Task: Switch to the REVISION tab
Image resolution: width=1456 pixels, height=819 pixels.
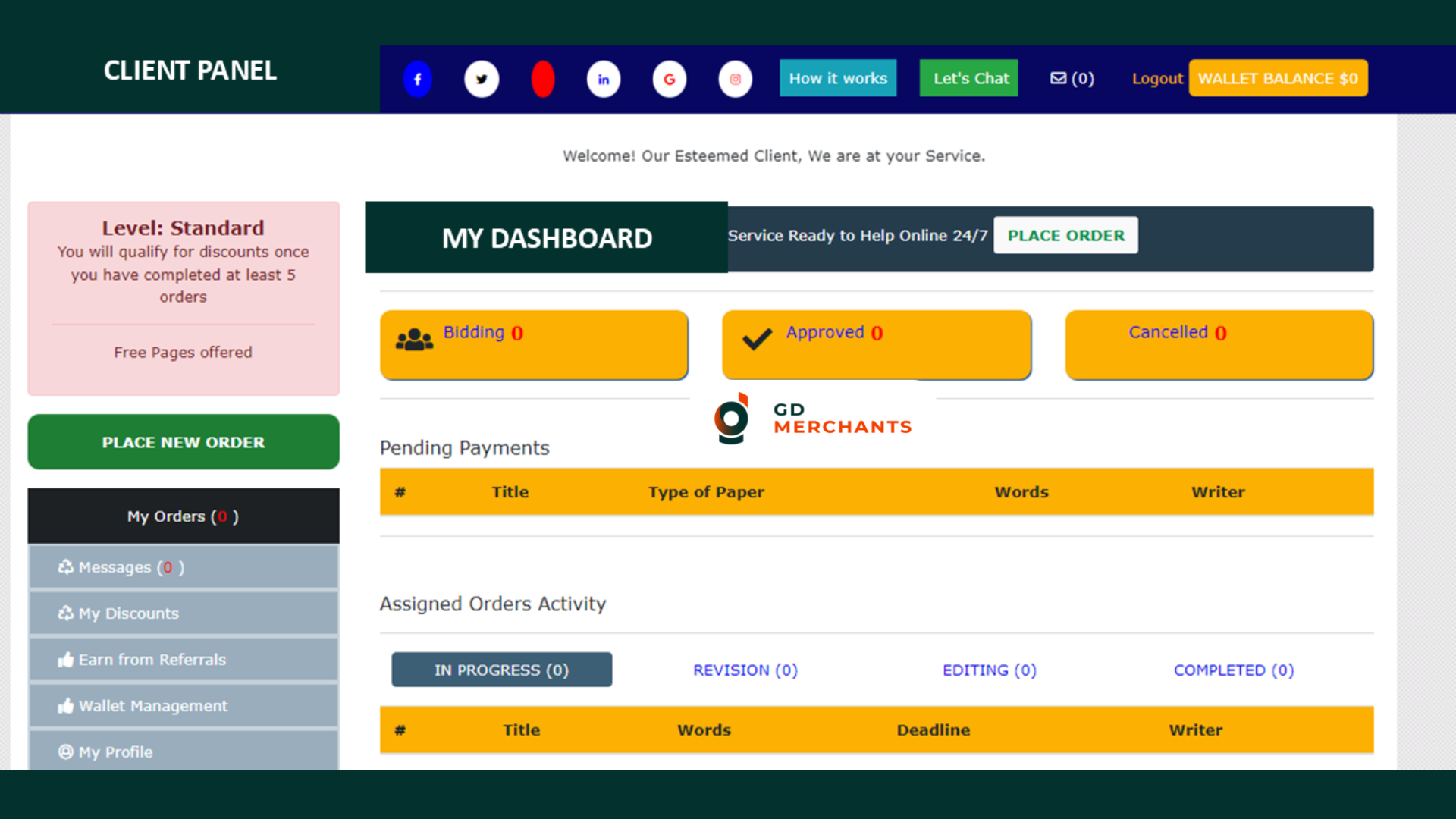Action: [745, 670]
